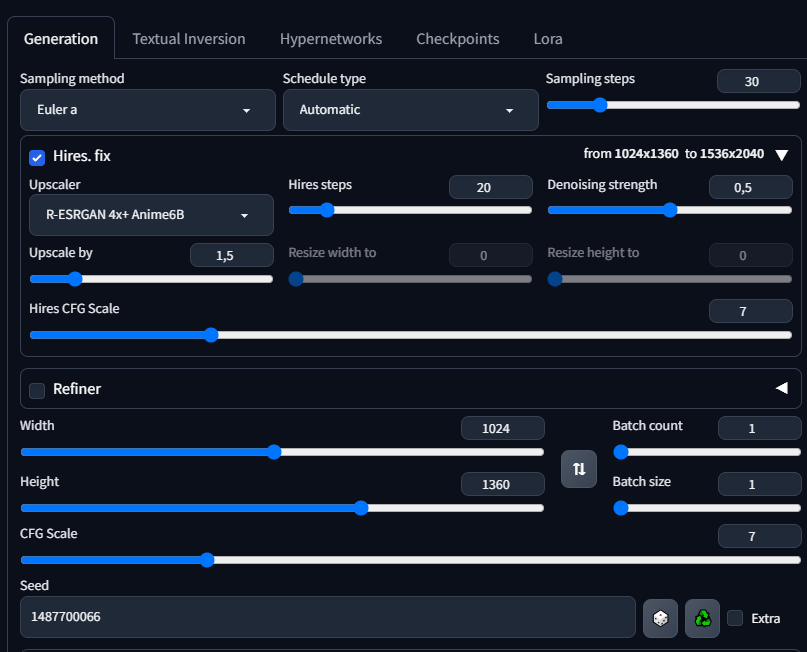
Task: Click the Resize width to slider
Action: coord(410,279)
